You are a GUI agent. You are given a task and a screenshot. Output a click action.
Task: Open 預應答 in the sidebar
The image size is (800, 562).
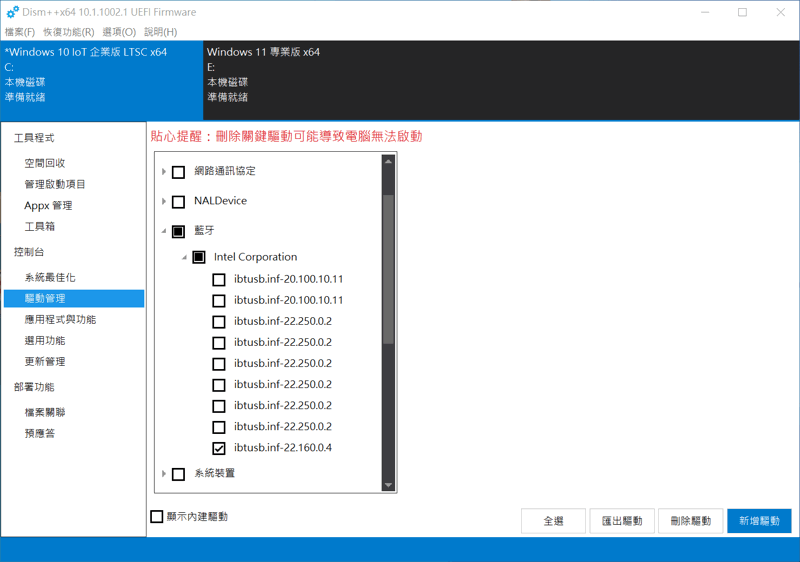coord(39,433)
